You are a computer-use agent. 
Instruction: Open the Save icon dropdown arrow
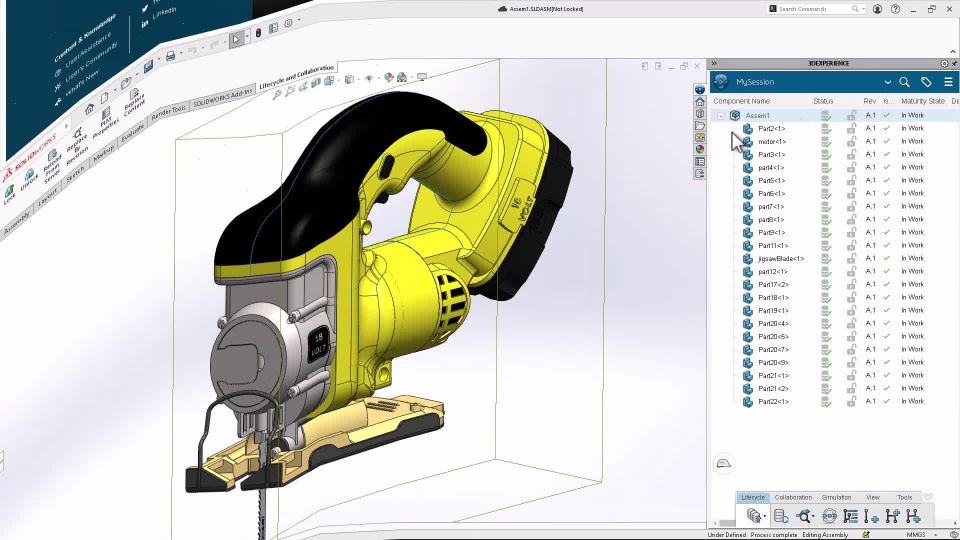click(764, 517)
